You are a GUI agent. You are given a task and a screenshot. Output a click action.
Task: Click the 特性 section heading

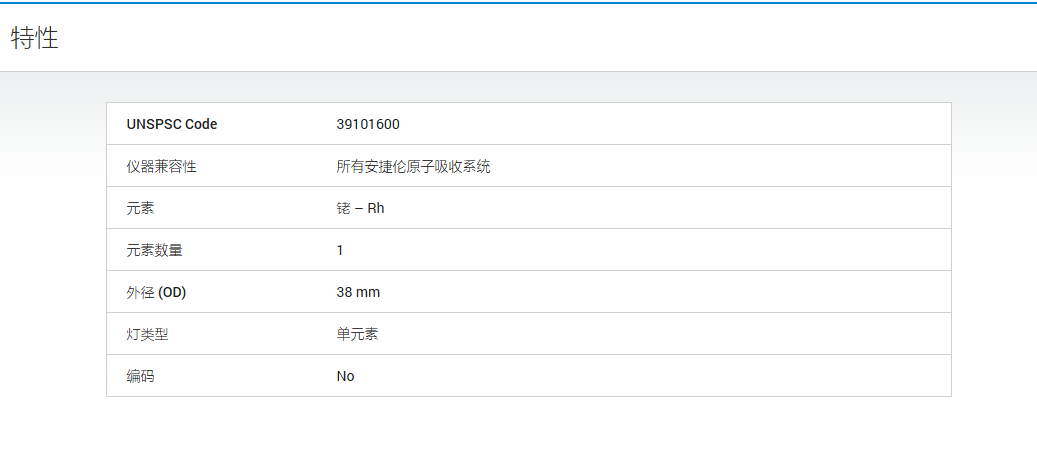click(35, 38)
